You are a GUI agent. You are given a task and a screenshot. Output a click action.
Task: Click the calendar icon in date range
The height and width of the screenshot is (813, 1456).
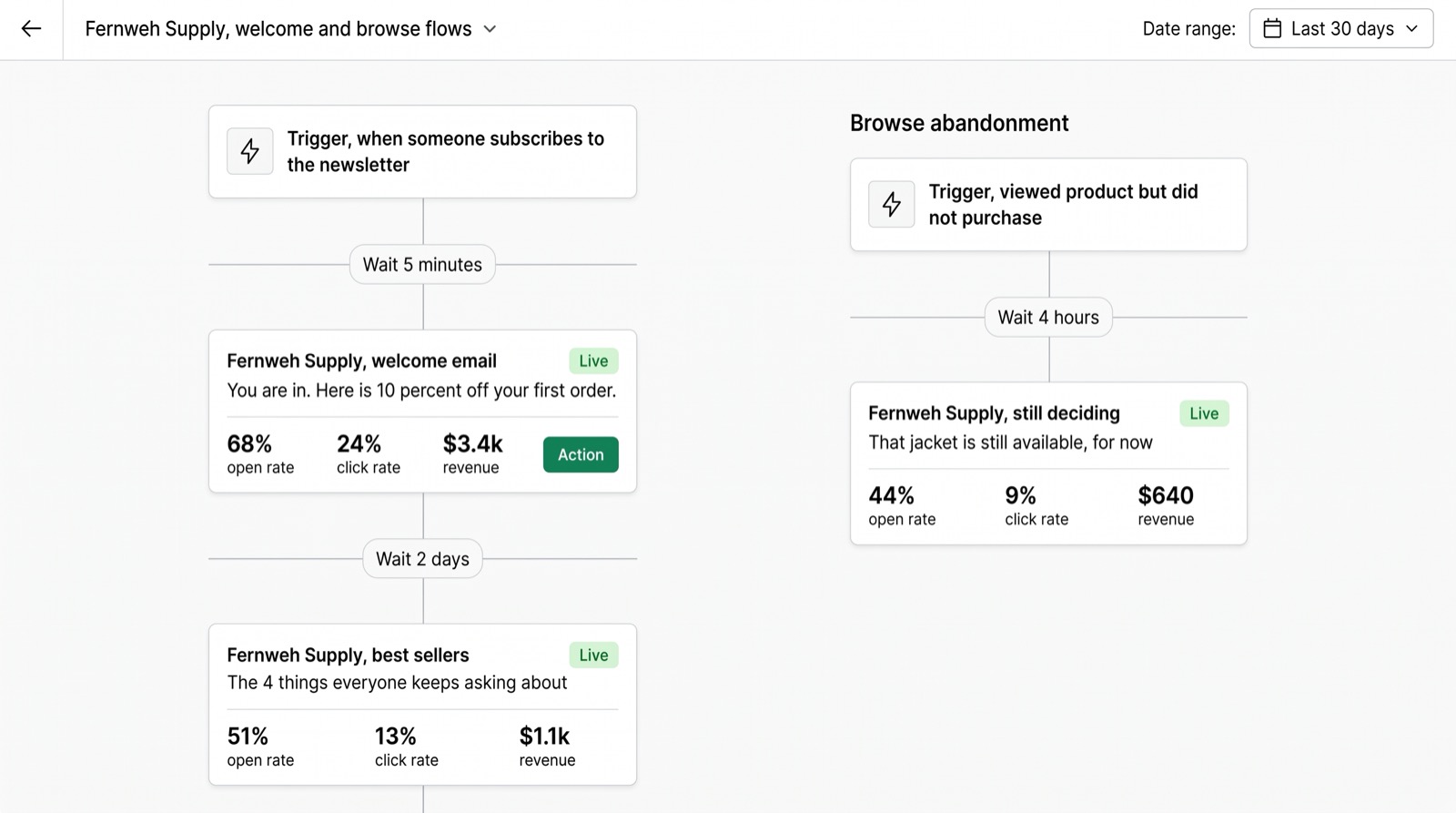click(x=1272, y=29)
